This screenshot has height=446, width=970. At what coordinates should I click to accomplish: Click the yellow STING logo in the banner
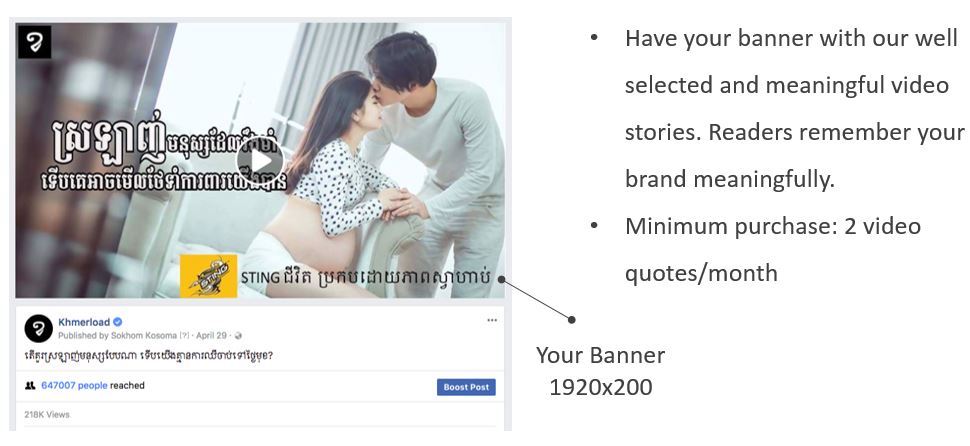[x=208, y=276]
